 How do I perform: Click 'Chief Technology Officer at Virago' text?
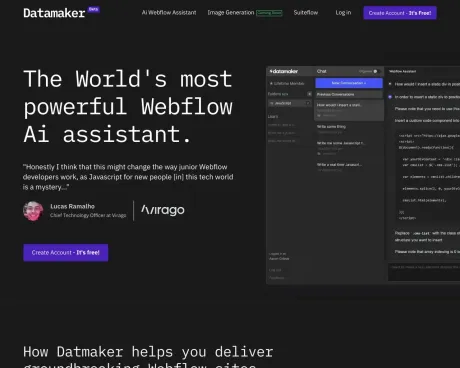(x=88, y=215)
